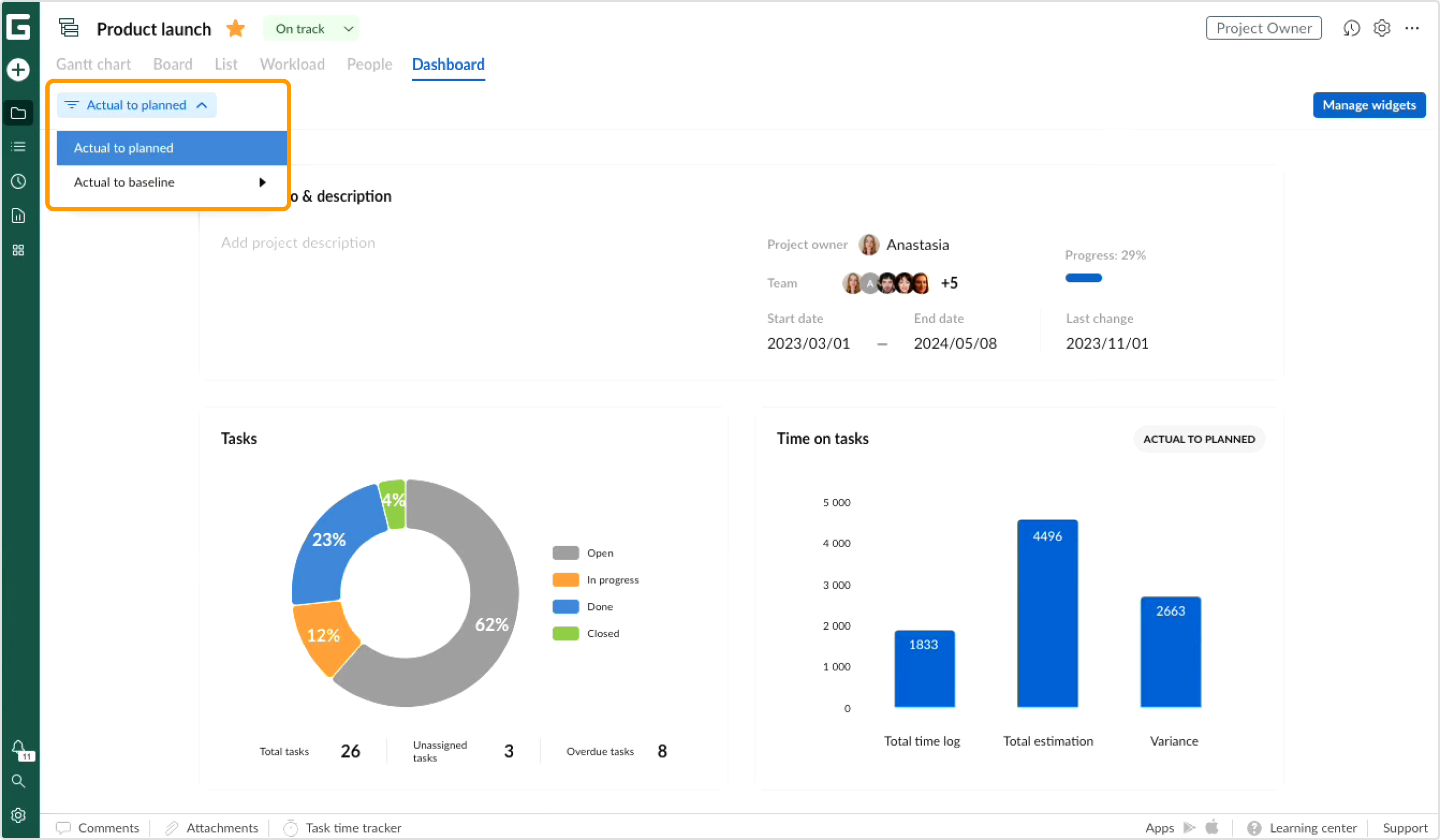
Task: Open search from the sidebar
Action: pyautogui.click(x=18, y=781)
